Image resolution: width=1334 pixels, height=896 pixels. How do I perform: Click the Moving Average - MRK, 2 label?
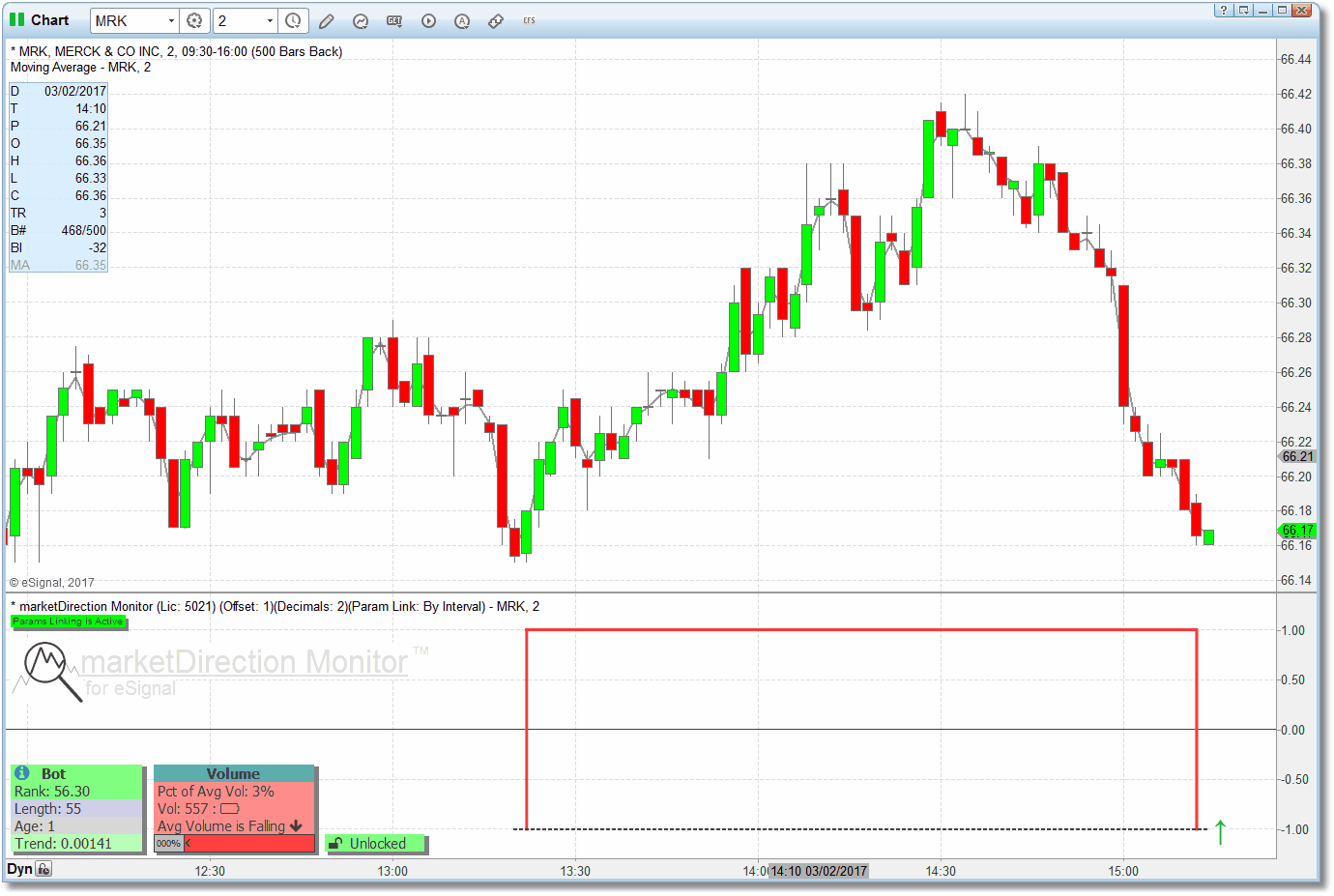tap(80, 68)
